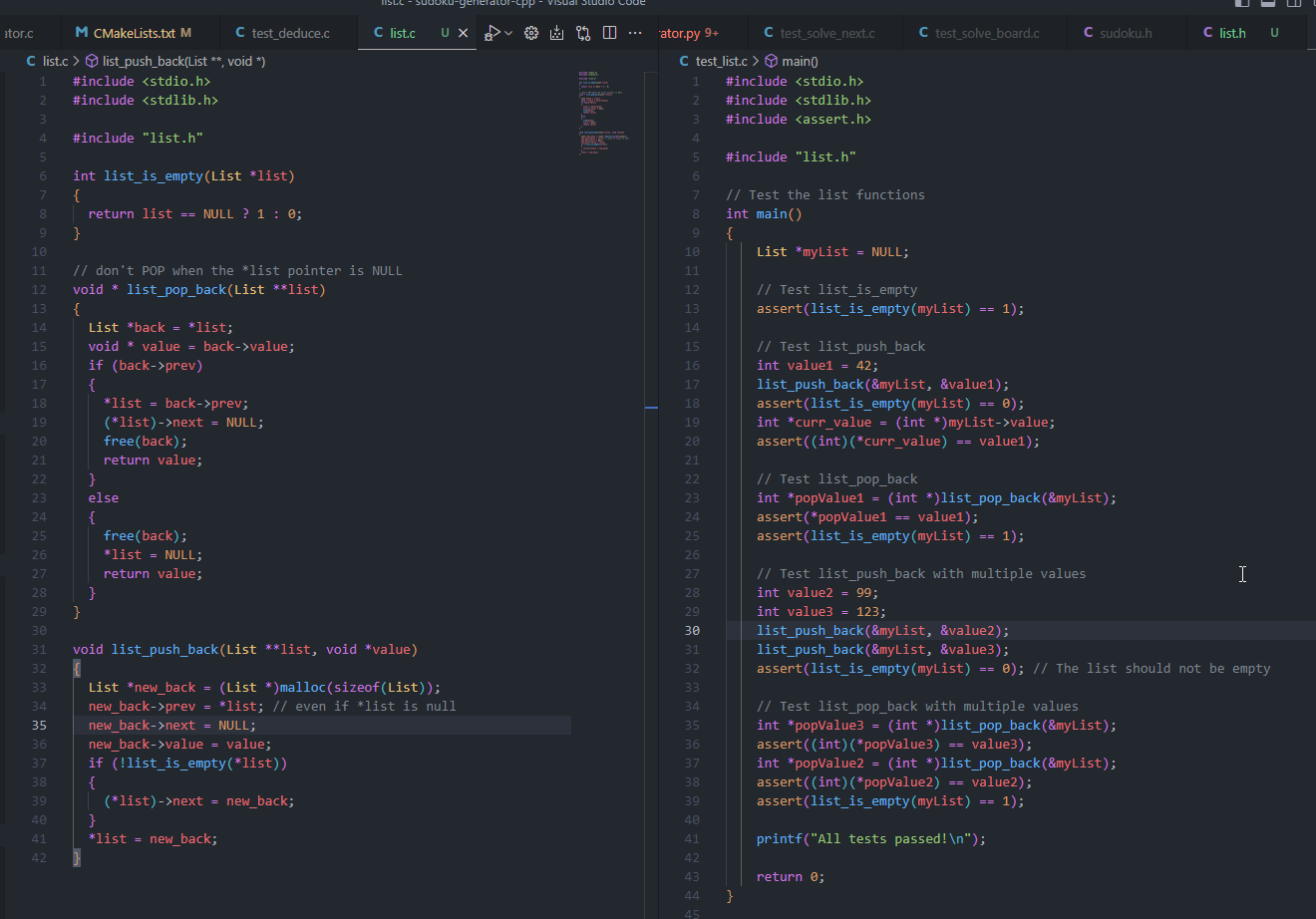1316x919 pixels.
Task: Click 'int value3 = 123;' line
Action: click(x=822, y=611)
